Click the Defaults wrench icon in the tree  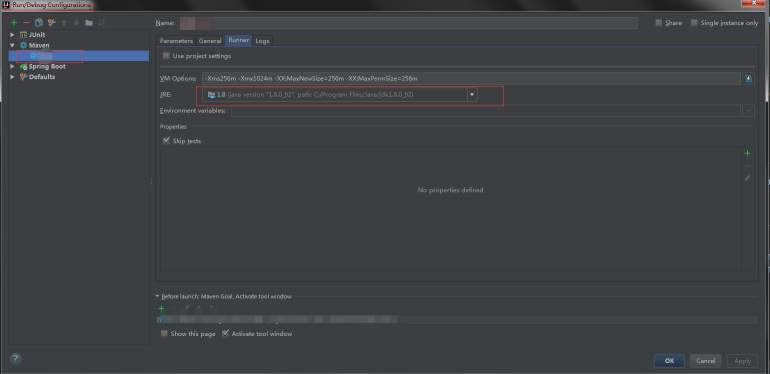pos(23,77)
